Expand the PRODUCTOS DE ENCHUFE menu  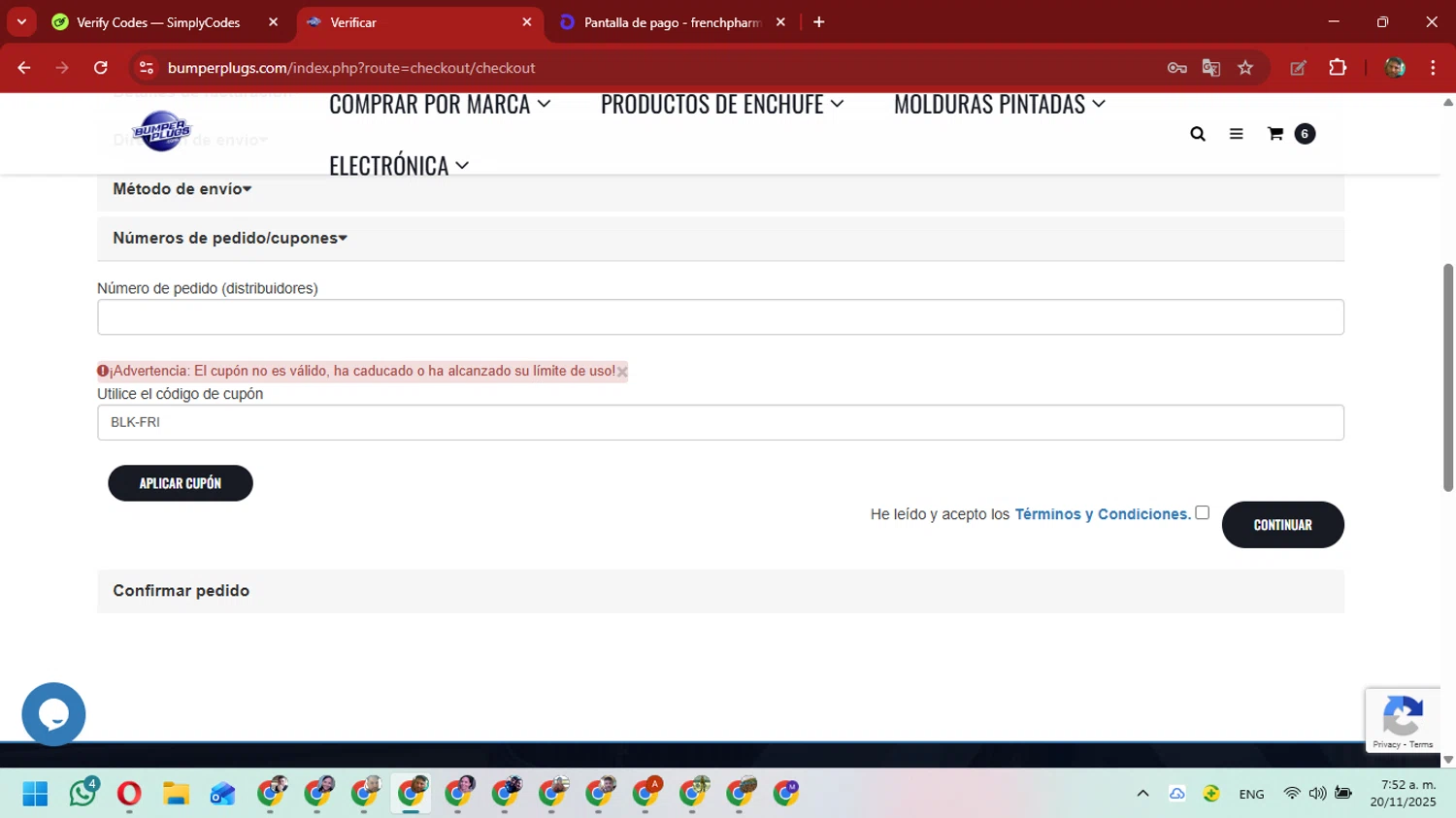(722, 104)
